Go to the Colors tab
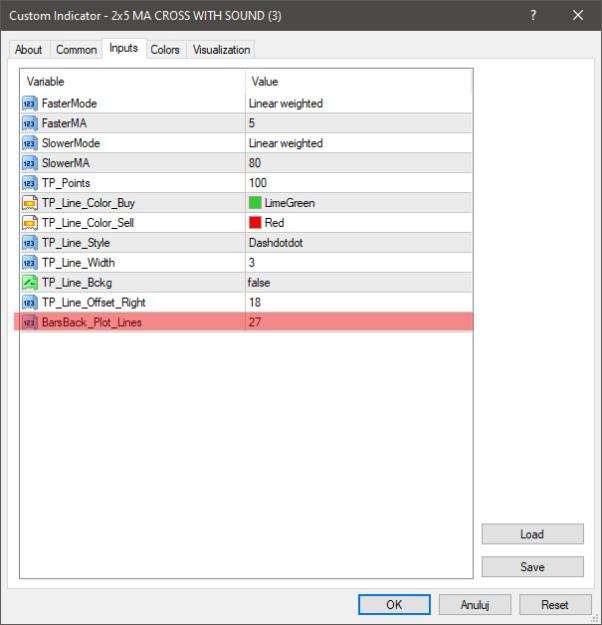This screenshot has width=602, height=625. click(x=165, y=50)
